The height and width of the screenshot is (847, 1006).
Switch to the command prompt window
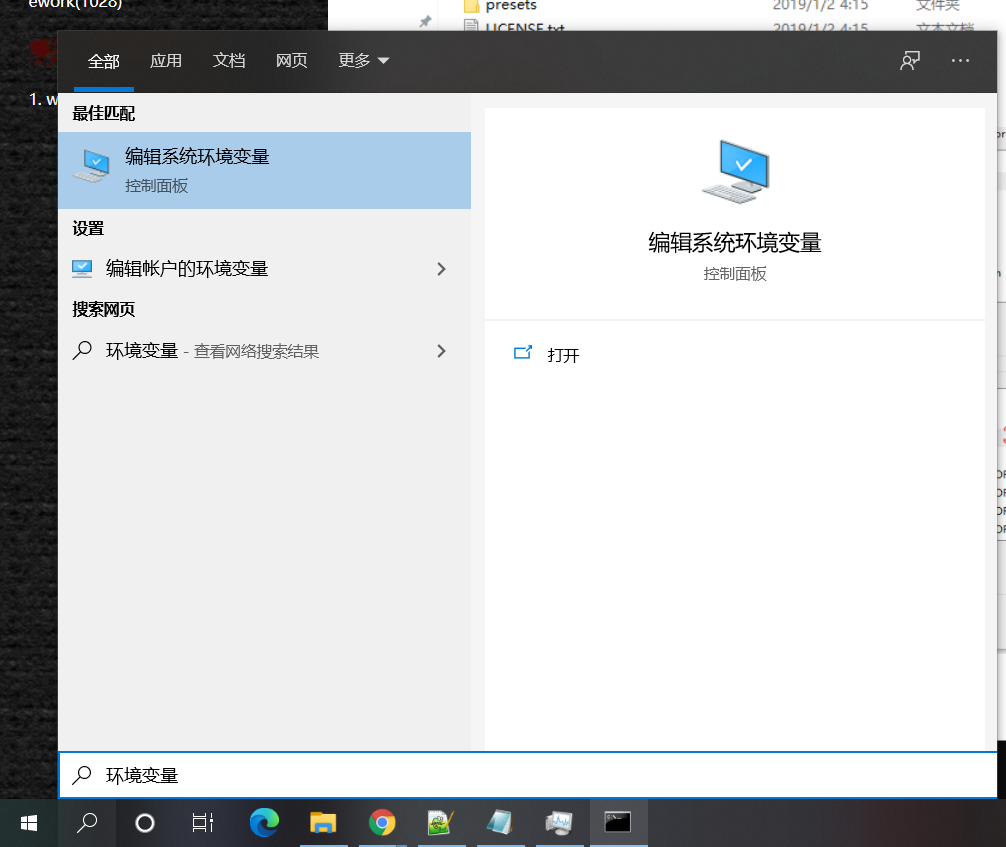coord(618,823)
